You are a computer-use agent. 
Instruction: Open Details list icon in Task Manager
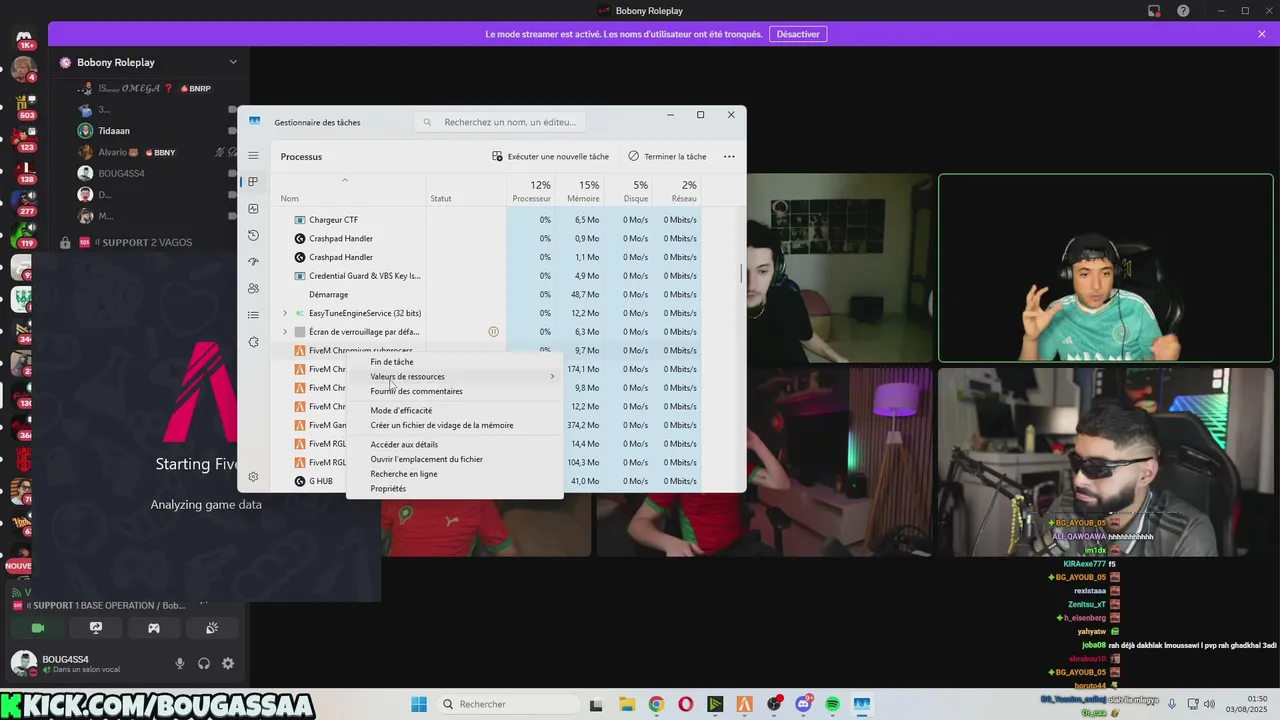254,315
